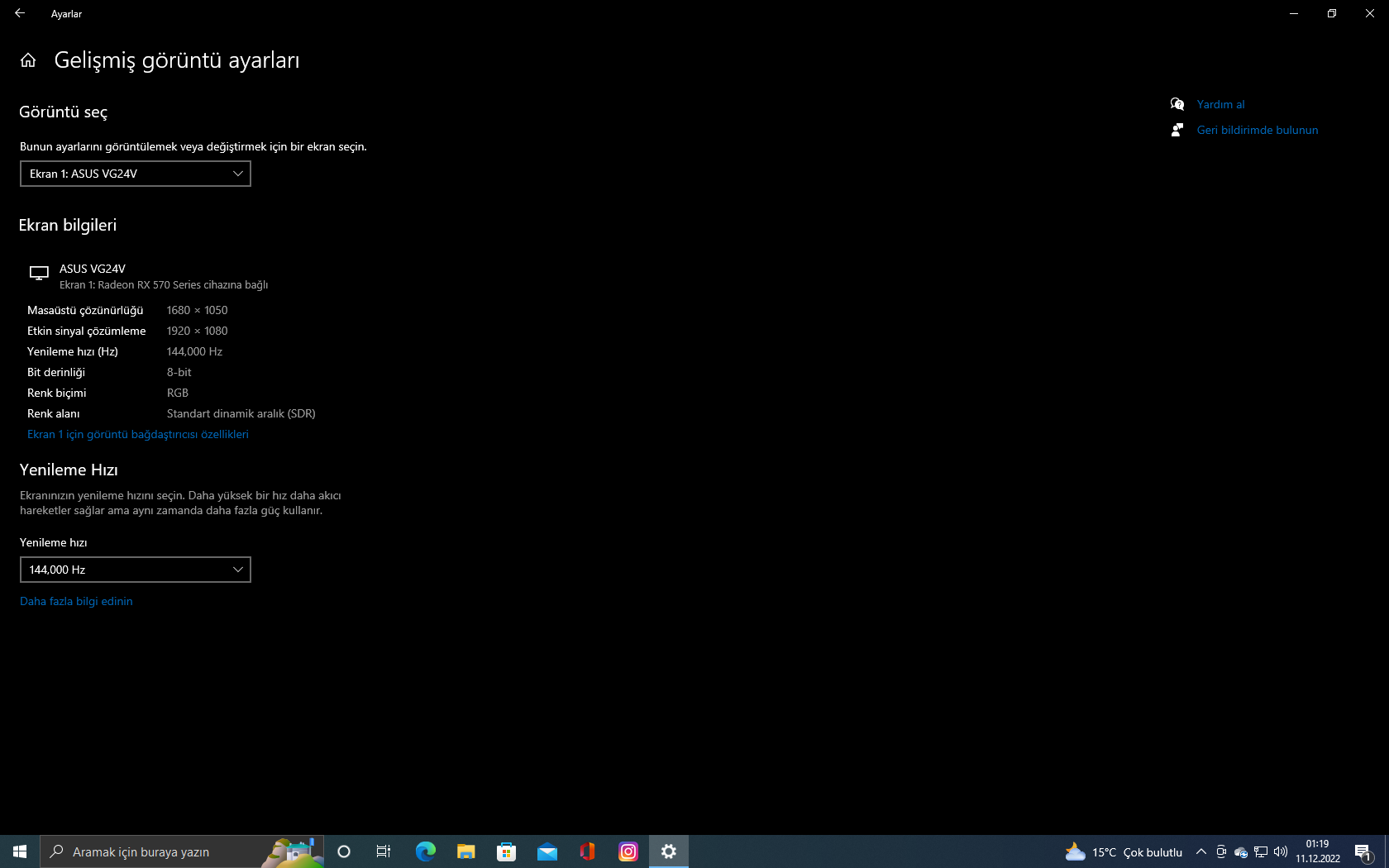The height and width of the screenshot is (868, 1389).
Task: Click the Geri bildirimde bulunun link
Action: pyautogui.click(x=1258, y=130)
